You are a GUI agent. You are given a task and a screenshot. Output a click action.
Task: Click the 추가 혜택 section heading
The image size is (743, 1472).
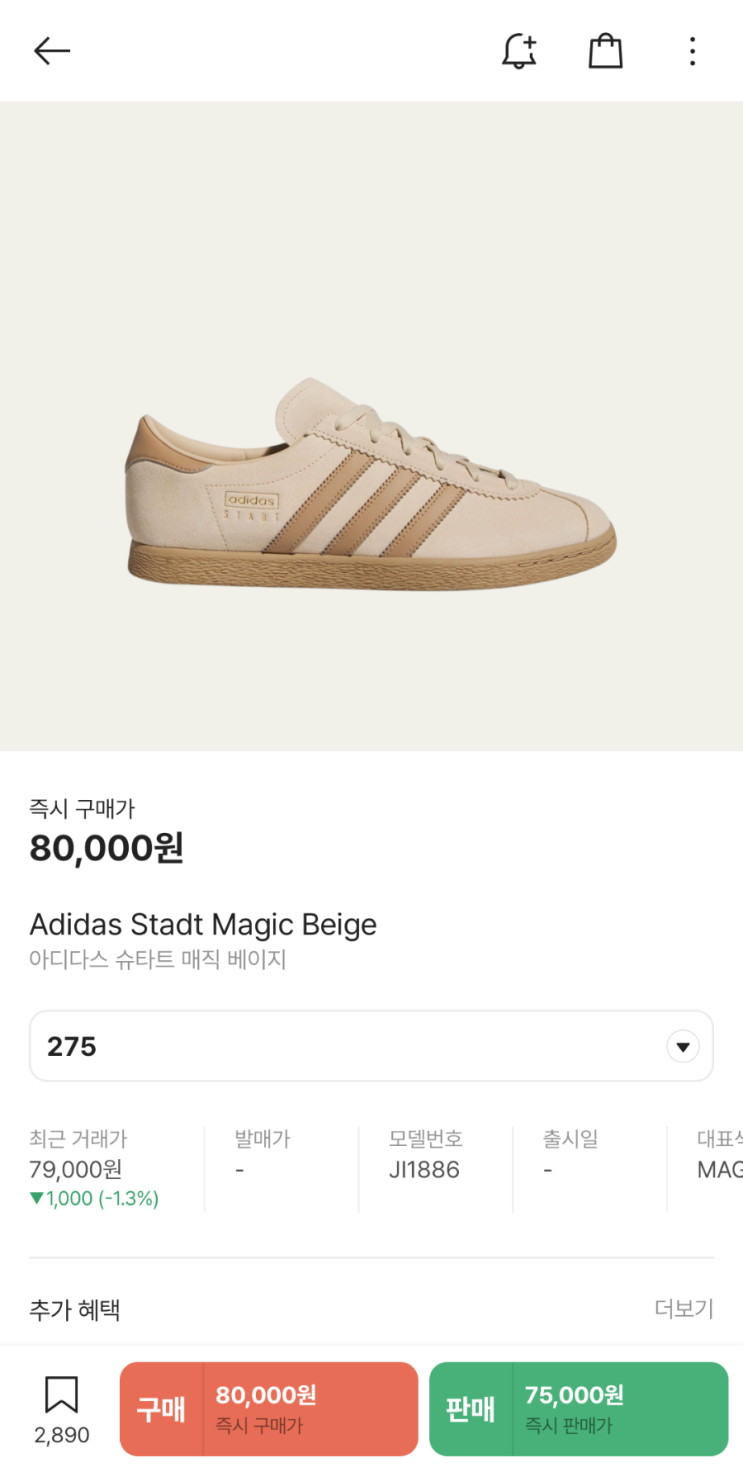tap(75, 1309)
